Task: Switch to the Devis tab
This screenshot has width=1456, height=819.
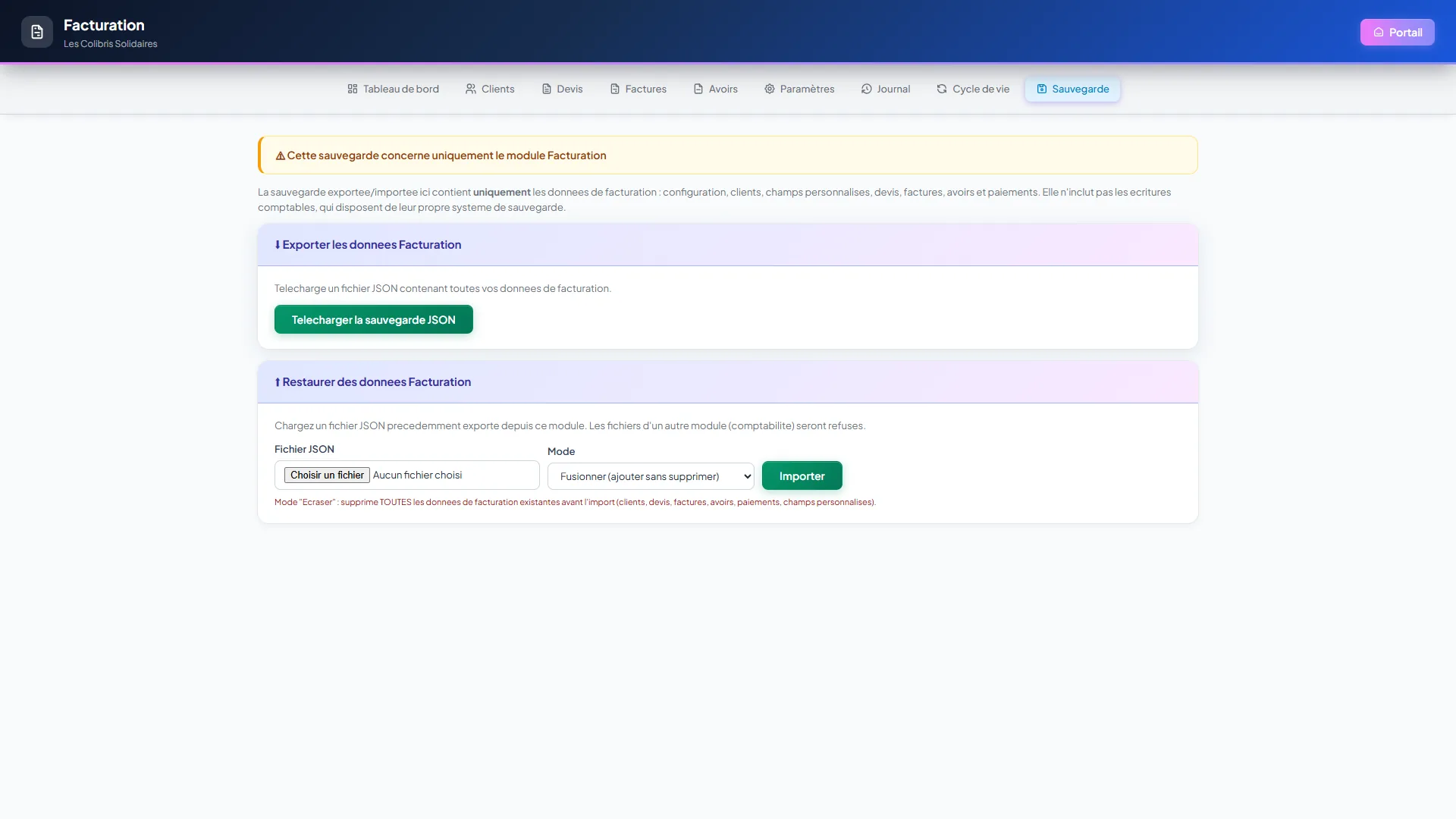Action: (562, 89)
